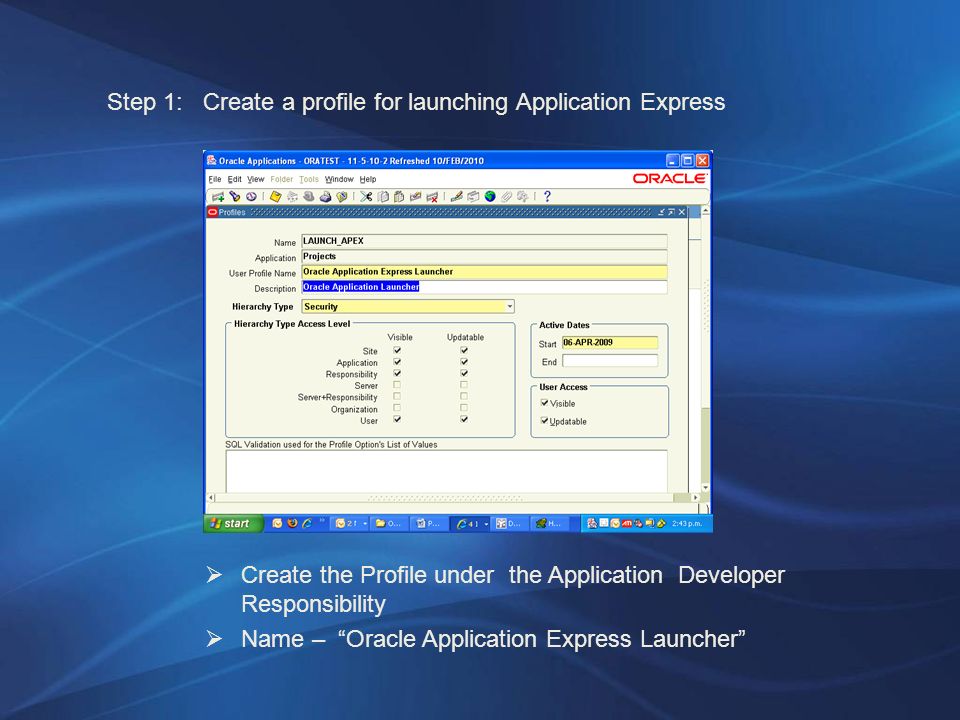Toggle User Access Visible checkbox
The height and width of the screenshot is (720, 960).
[544, 403]
